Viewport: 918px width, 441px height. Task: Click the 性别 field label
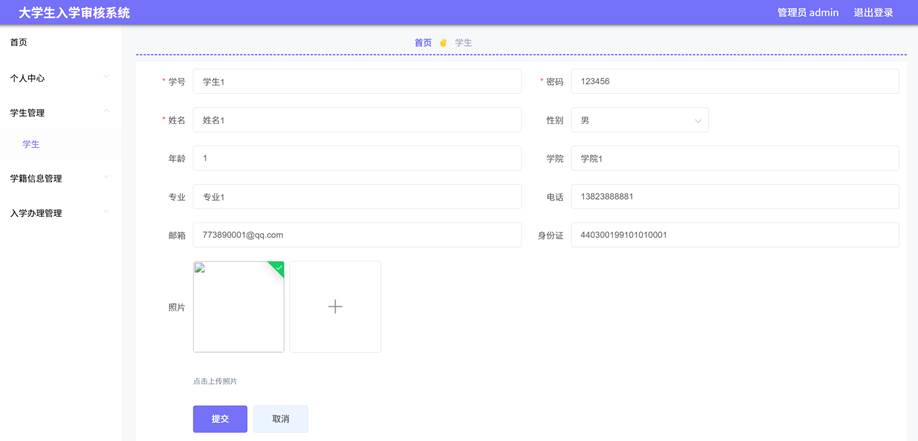(x=554, y=120)
